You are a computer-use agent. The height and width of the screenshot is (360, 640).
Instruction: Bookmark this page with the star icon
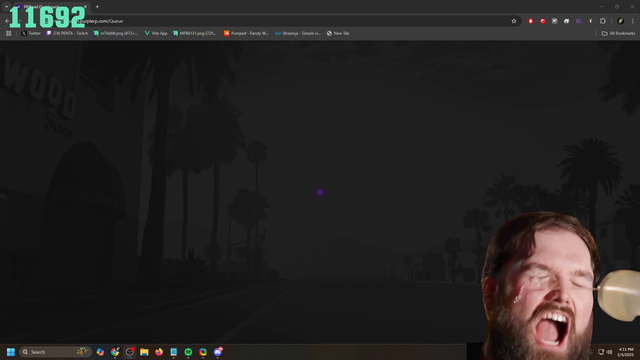[x=514, y=21]
